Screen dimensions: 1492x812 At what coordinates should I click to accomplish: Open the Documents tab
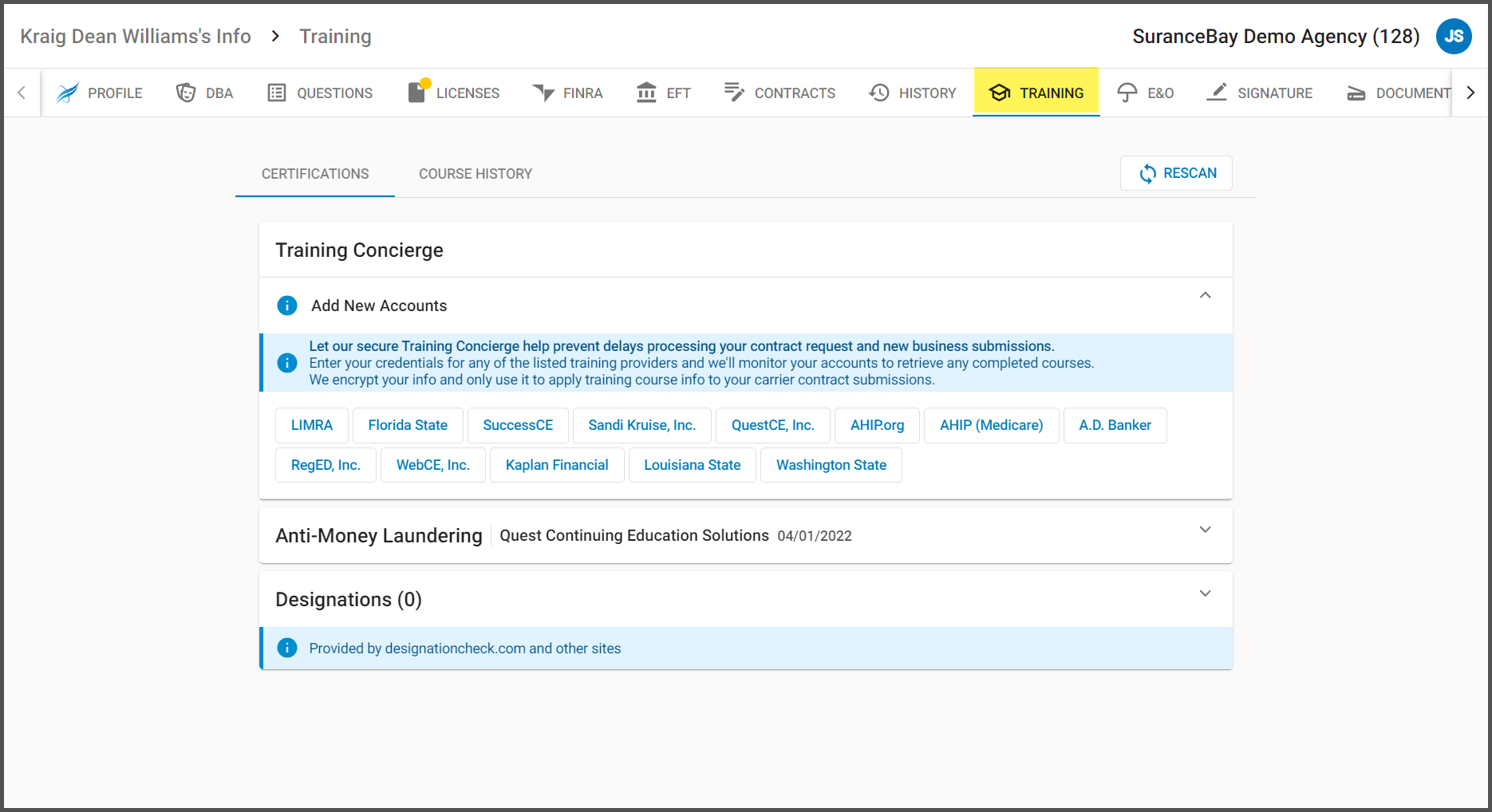[1398, 93]
